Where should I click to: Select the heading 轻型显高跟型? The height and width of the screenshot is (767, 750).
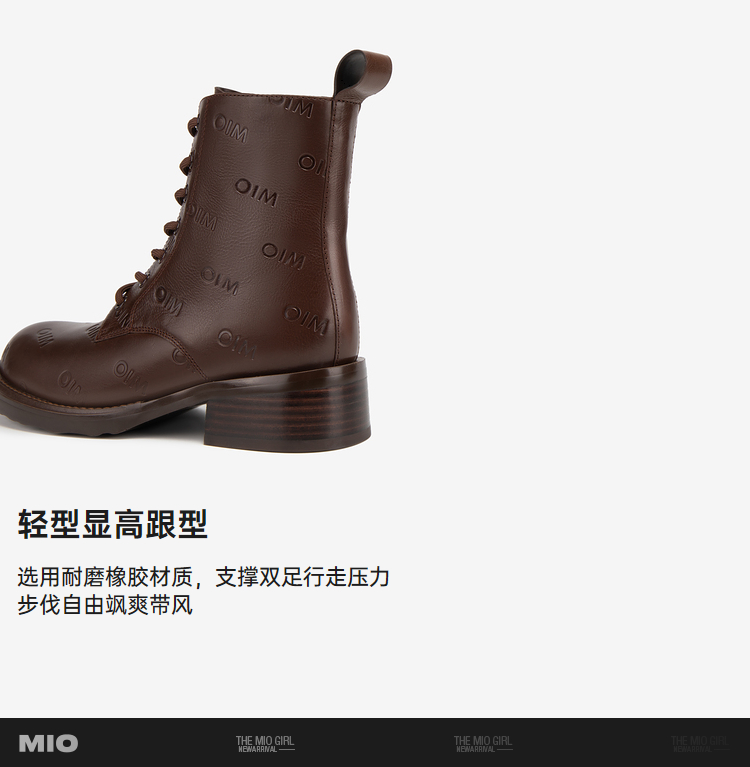[x=113, y=524]
